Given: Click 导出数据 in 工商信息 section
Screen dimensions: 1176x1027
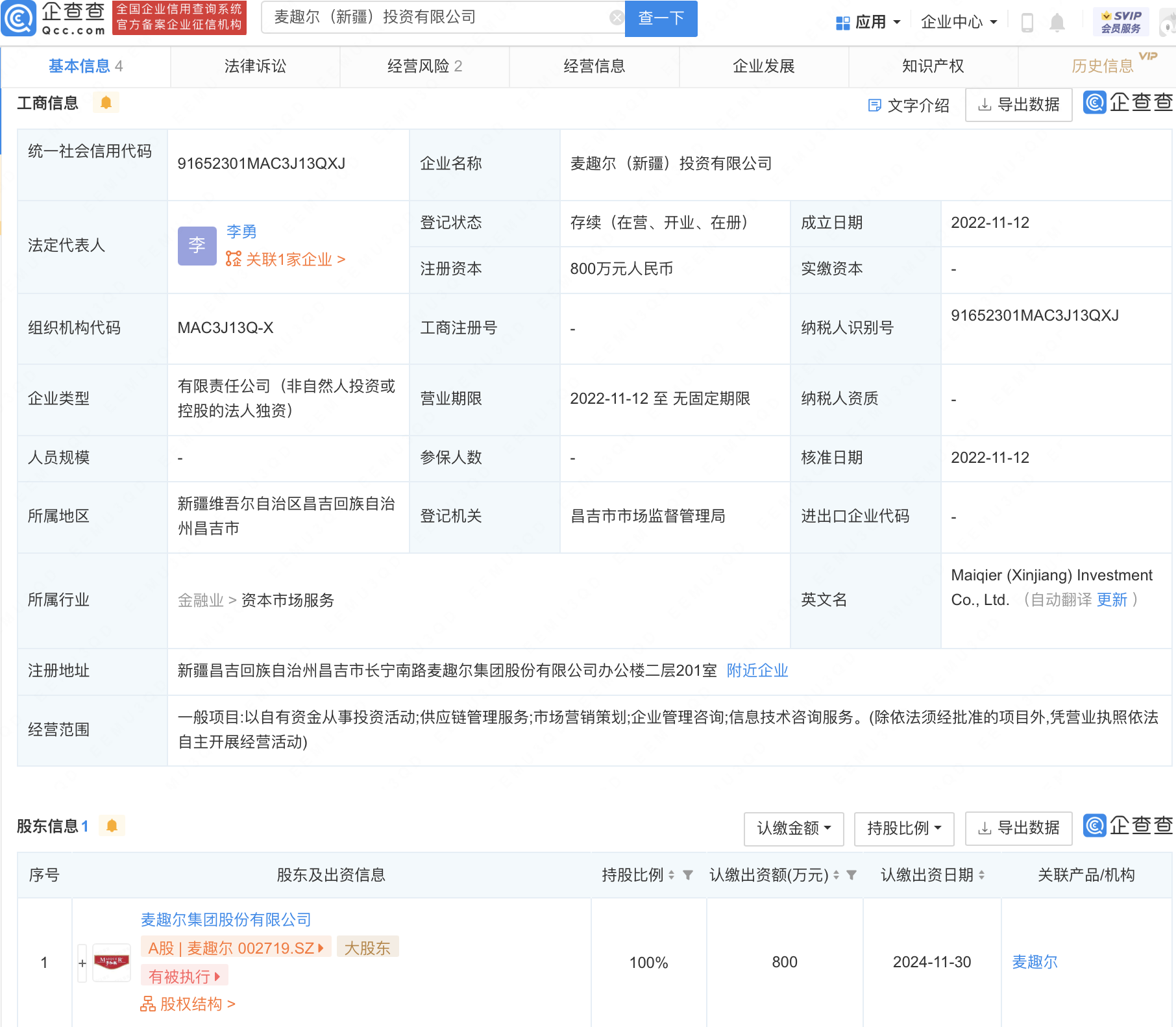Looking at the screenshot, I should 1018,105.
